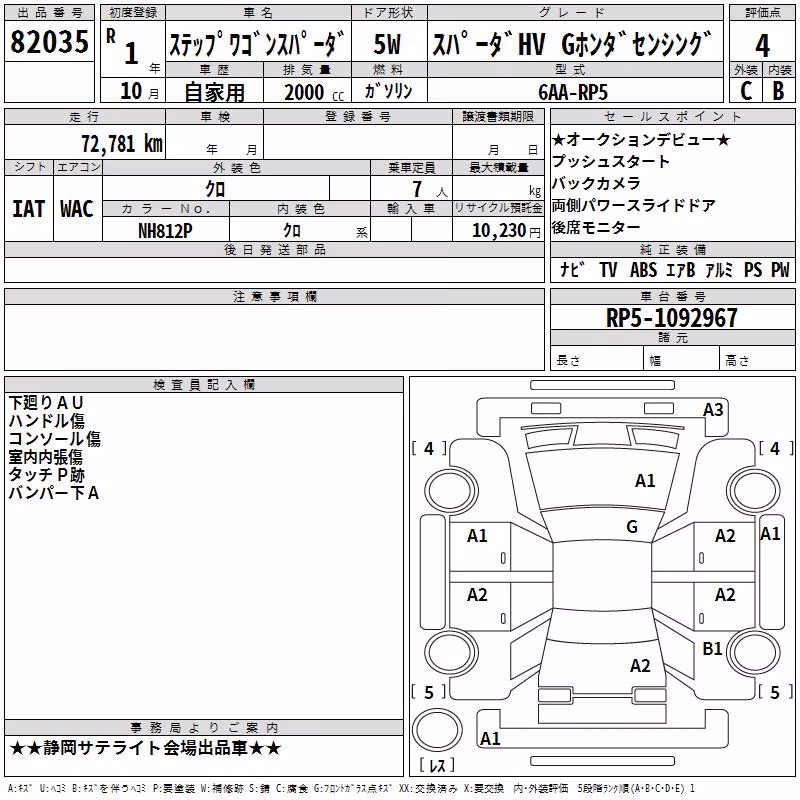Click the TV equipment item
This screenshot has width=800, height=800.
[x=608, y=269]
